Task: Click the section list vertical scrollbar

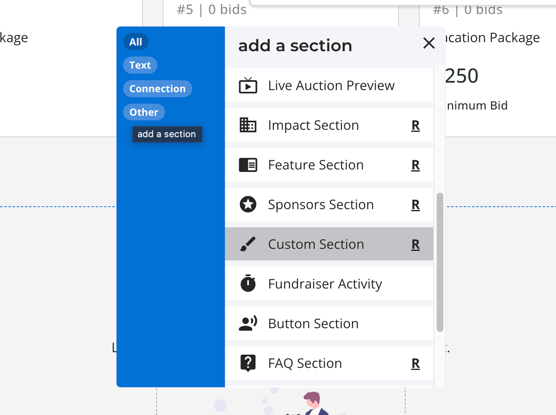Action: (x=440, y=262)
